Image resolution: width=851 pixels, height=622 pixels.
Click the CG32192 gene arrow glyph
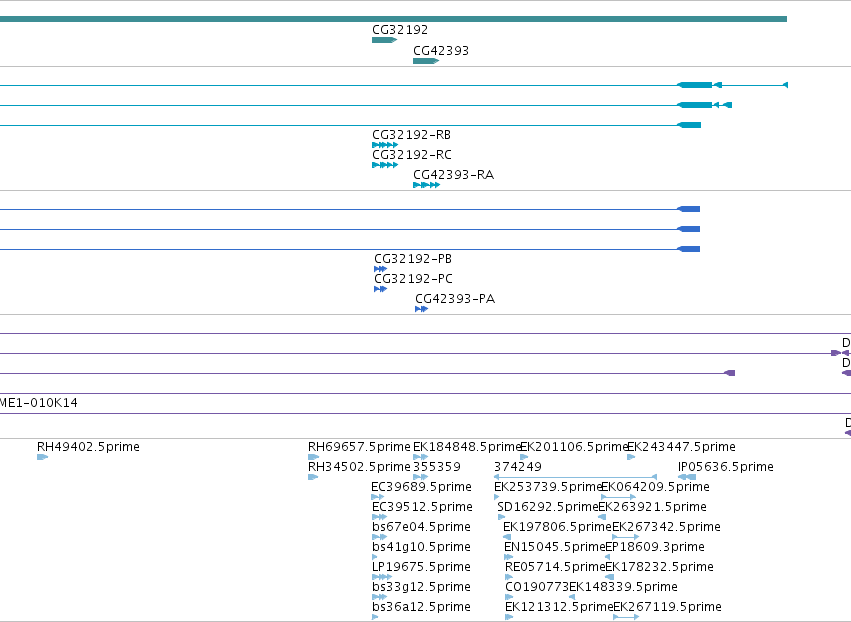[x=384, y=40]
